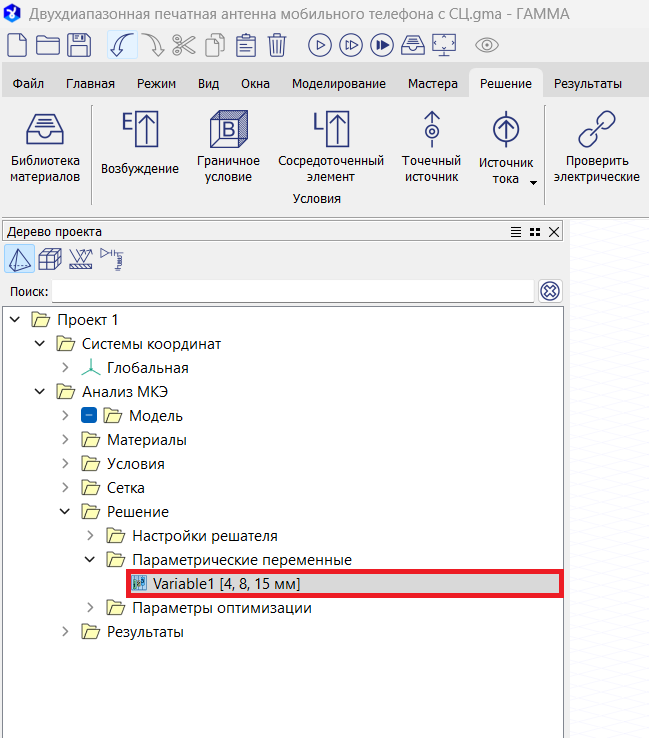Expand the Результаты tree node
This screenshot has height=738, width=649.
coord(66,632)
